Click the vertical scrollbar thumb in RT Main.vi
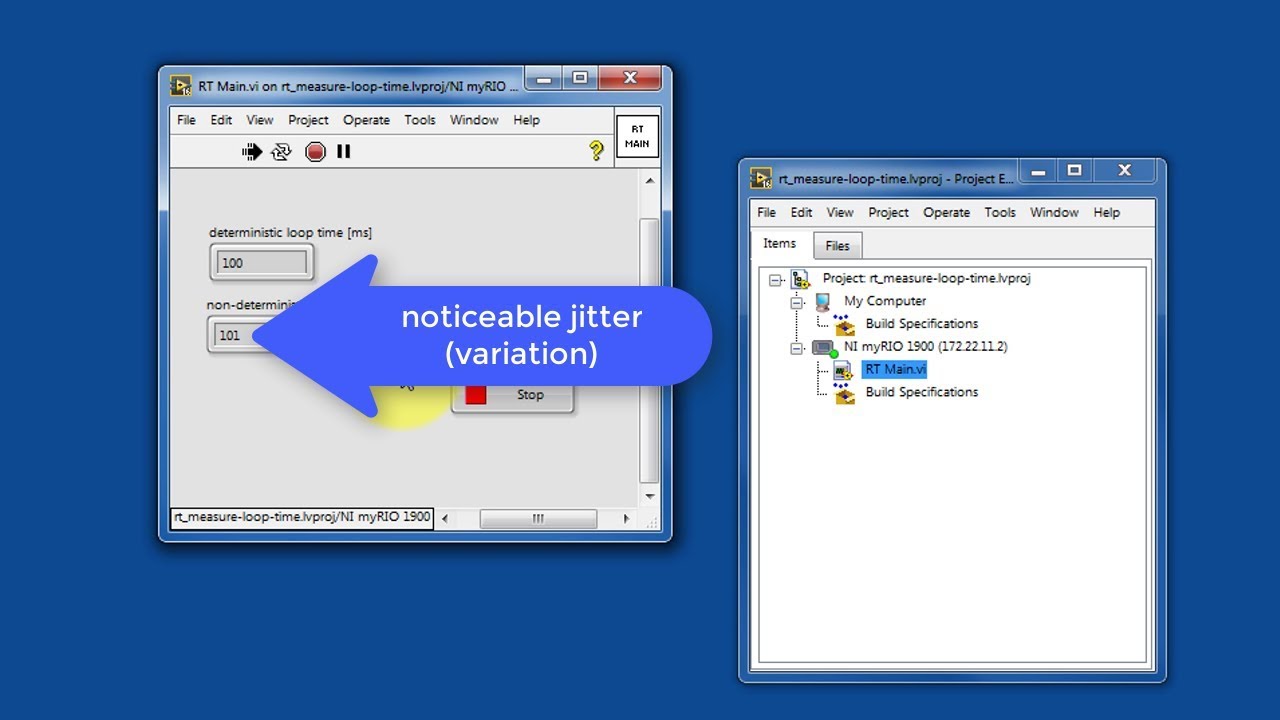 pyautogui.click(x=649, y=350)
